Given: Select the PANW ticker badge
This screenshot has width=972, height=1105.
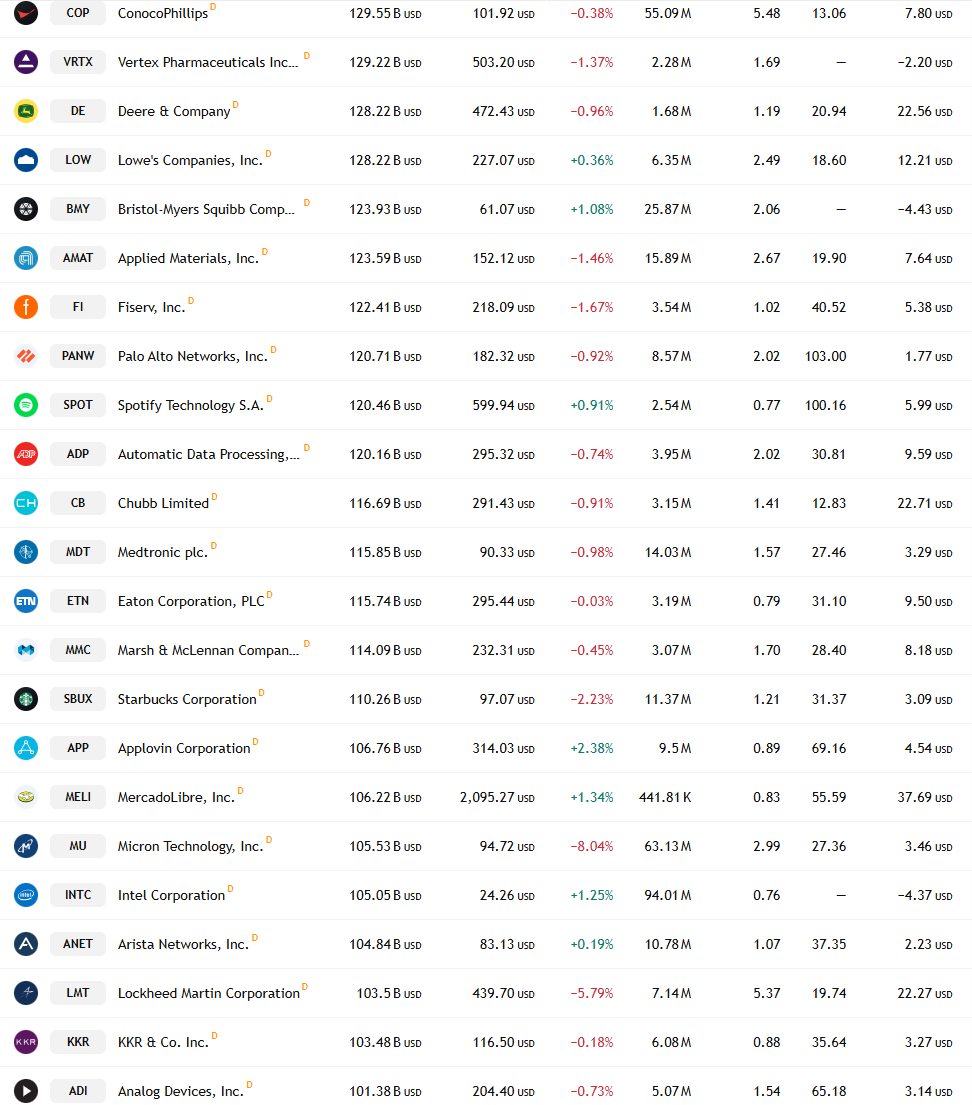Looking at the screenshot, I should (x=78, y=356).
